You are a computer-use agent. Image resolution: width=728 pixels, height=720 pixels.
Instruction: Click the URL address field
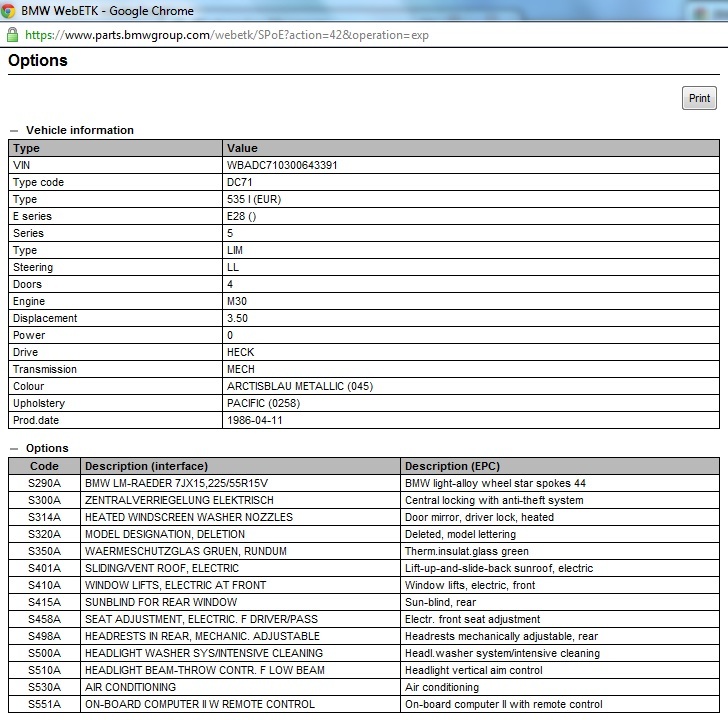(227, 35)
